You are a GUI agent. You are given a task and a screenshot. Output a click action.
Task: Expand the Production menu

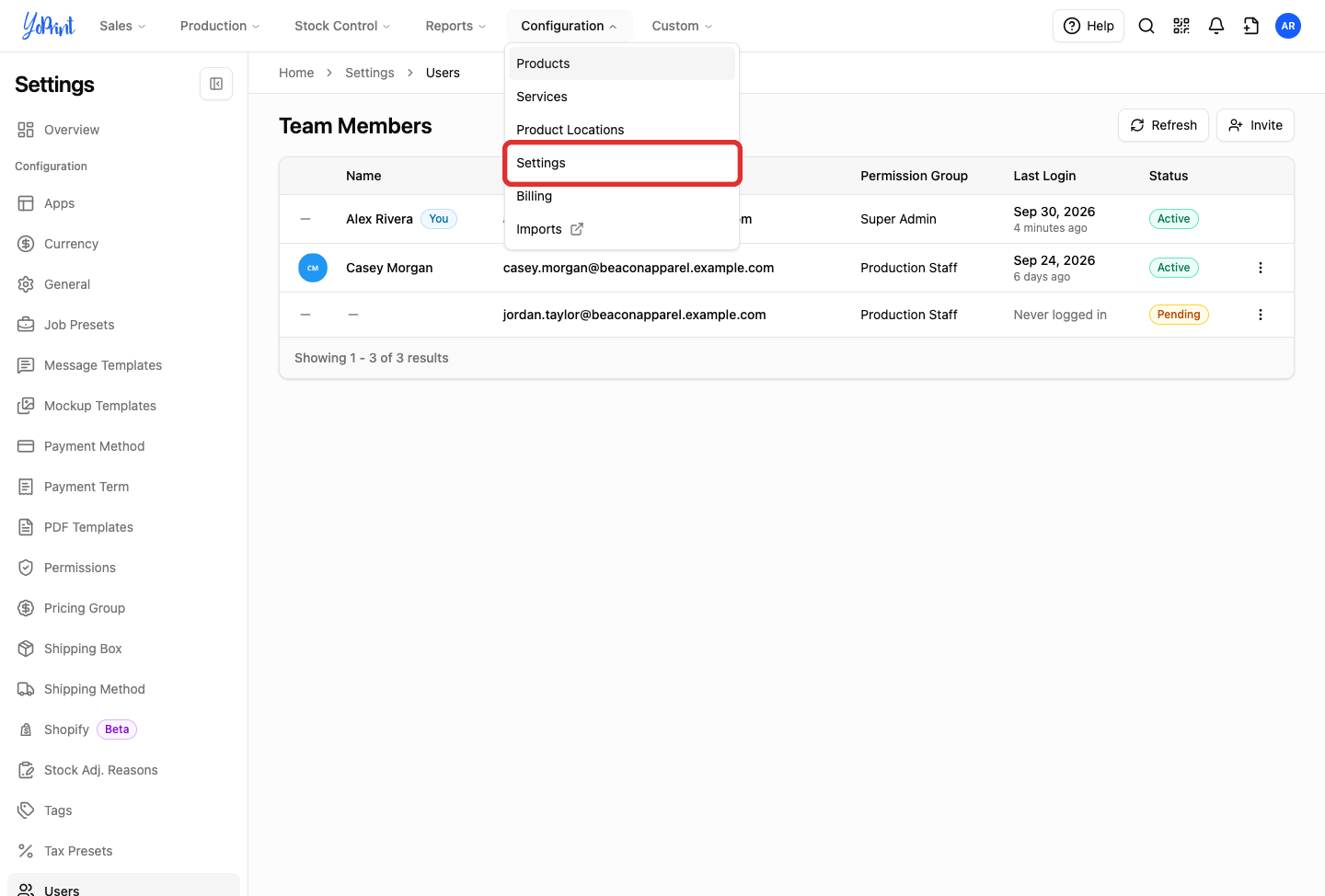(220, 26)
